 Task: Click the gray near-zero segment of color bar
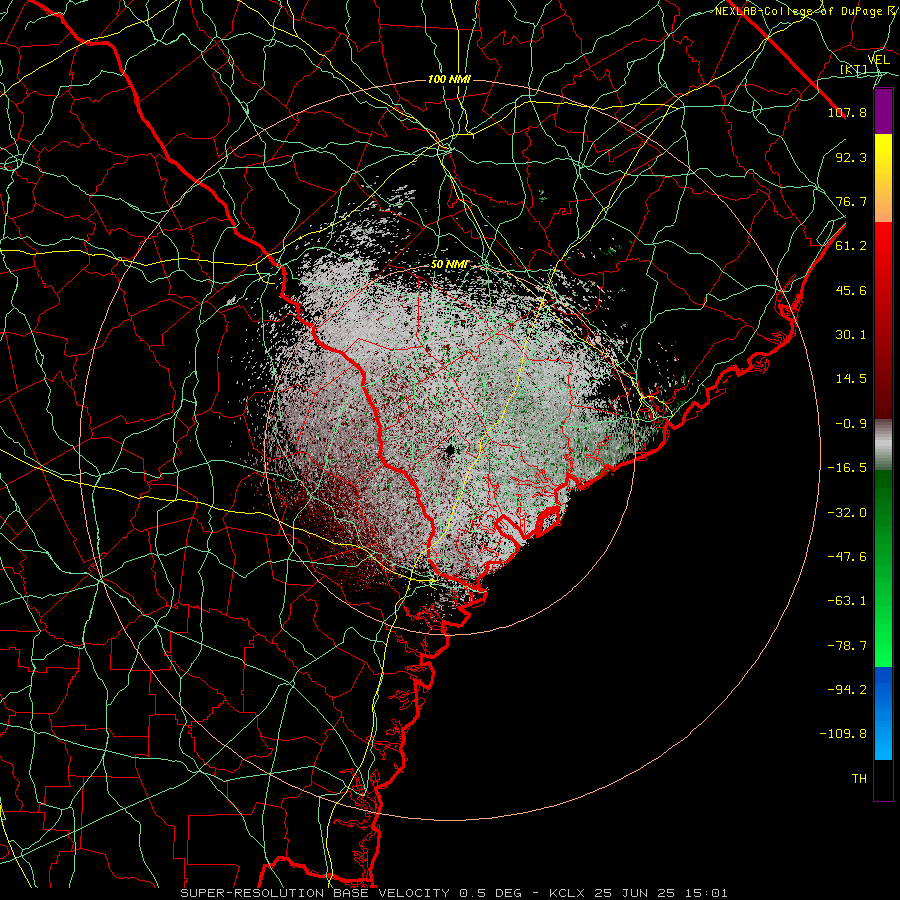(883, 445)
